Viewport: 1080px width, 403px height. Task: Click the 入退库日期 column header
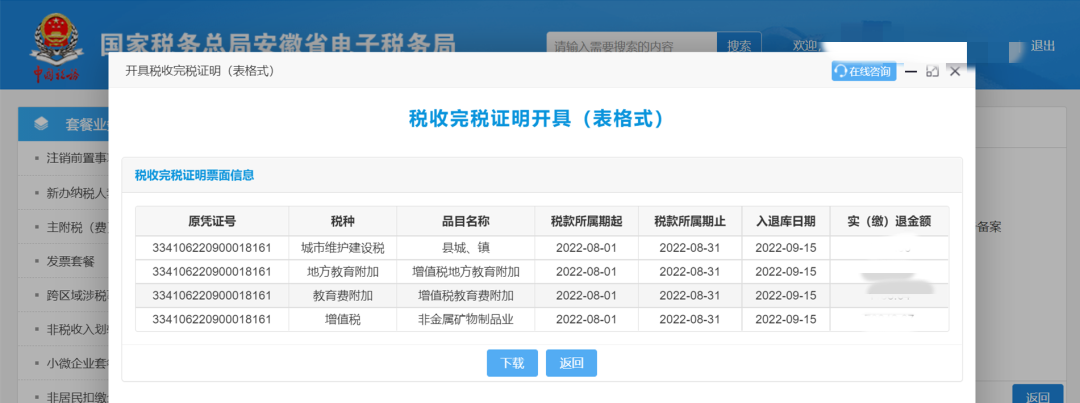pos(785,221)
